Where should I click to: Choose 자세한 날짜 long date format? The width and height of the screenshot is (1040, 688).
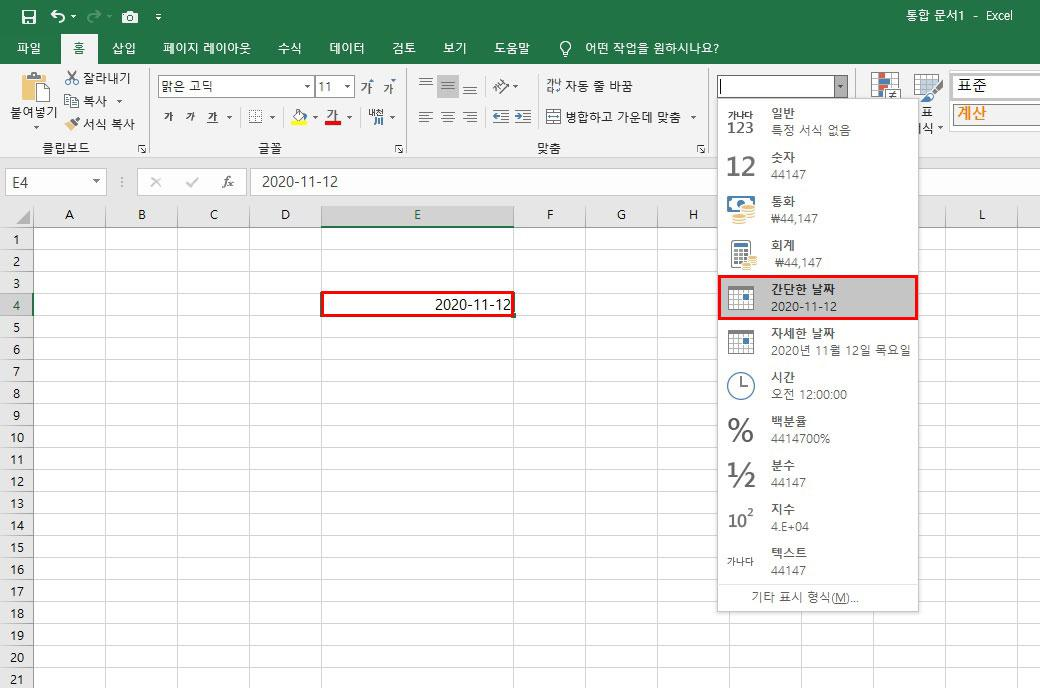[818, 342]
